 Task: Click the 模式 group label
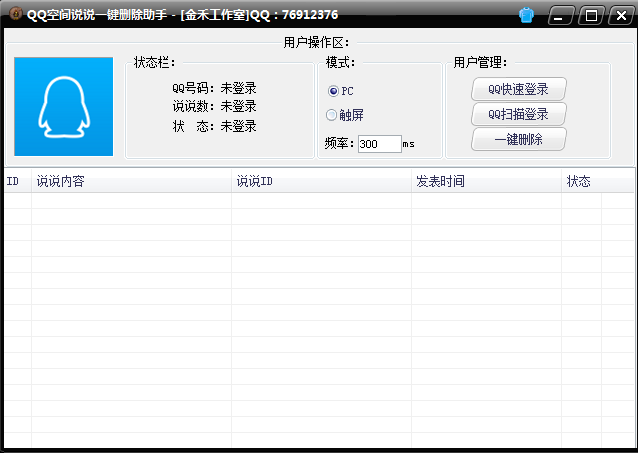click(x=341, y=62)
